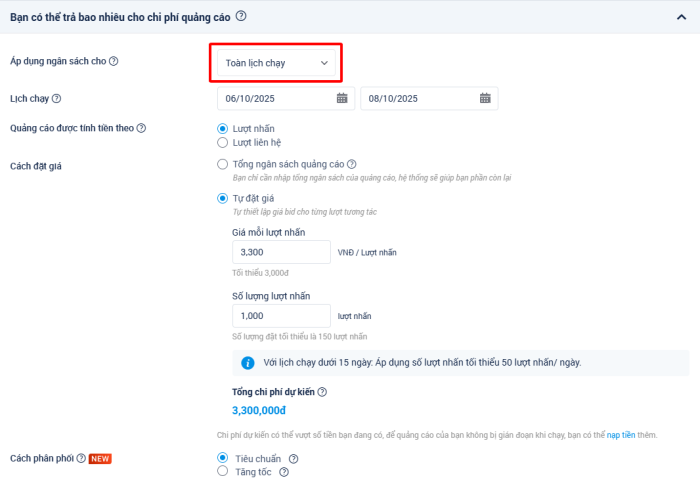The width and height of the screenshot is (700, 493).
Task: Open calendar icon for start date 06/10/2025
Action: [342, 98]
